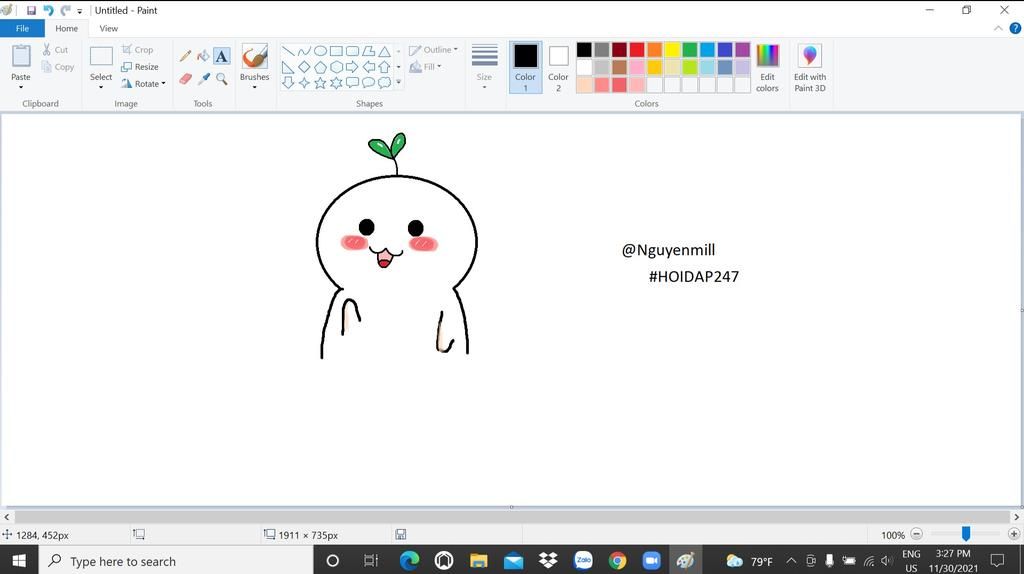Pick the red color swatch
The image size is (1024, 574).
637,50
